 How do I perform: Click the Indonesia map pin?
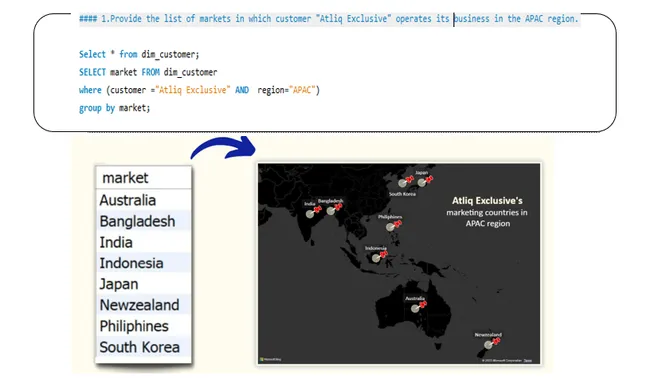[x=379, y=256]
